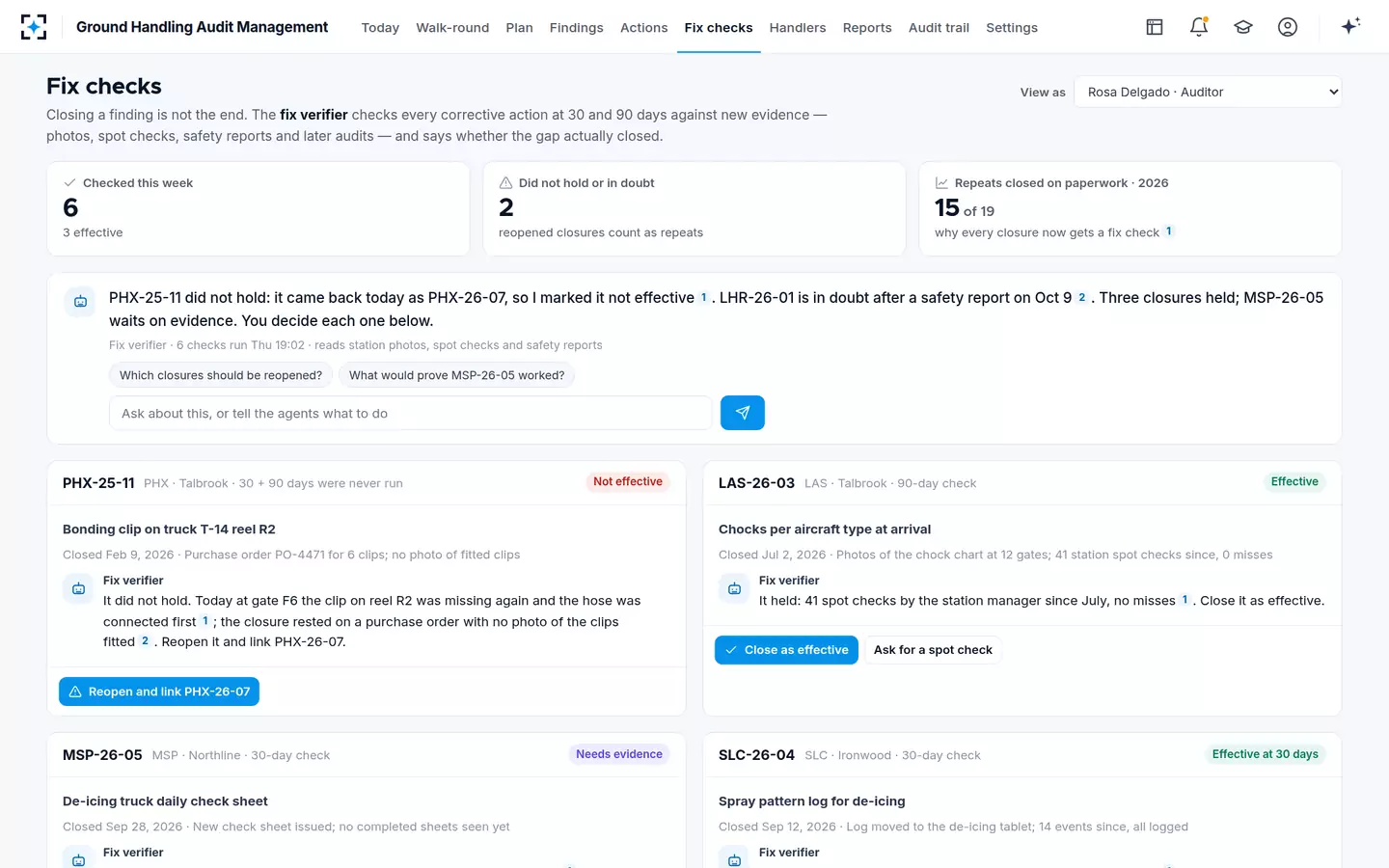This screenshot has width=1389, height=868.
Task: Click the 'Effective at 30 days' badge
Action: (x=1266, y=754)
